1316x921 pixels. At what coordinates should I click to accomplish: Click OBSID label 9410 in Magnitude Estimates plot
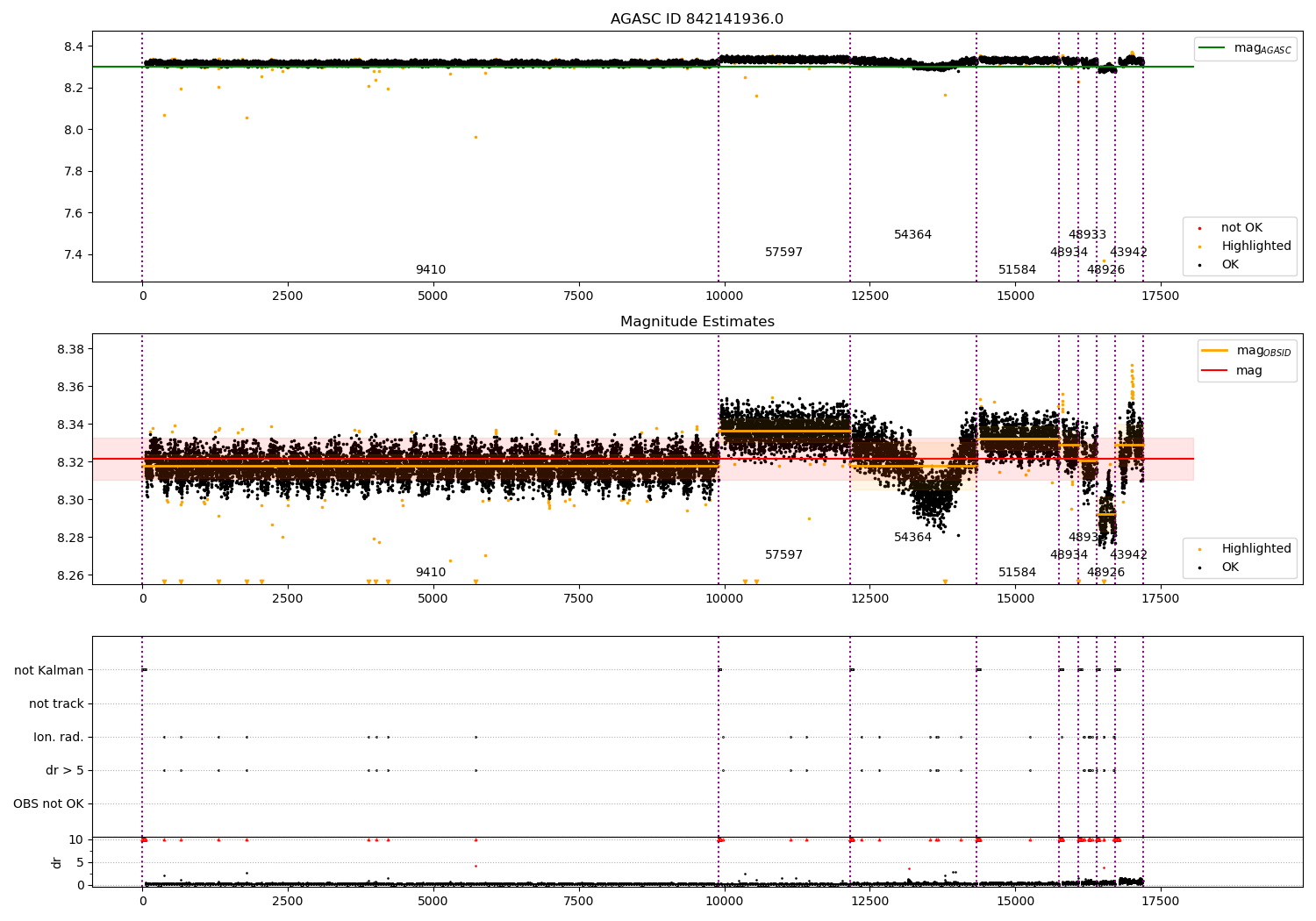(x=431, y=573)
